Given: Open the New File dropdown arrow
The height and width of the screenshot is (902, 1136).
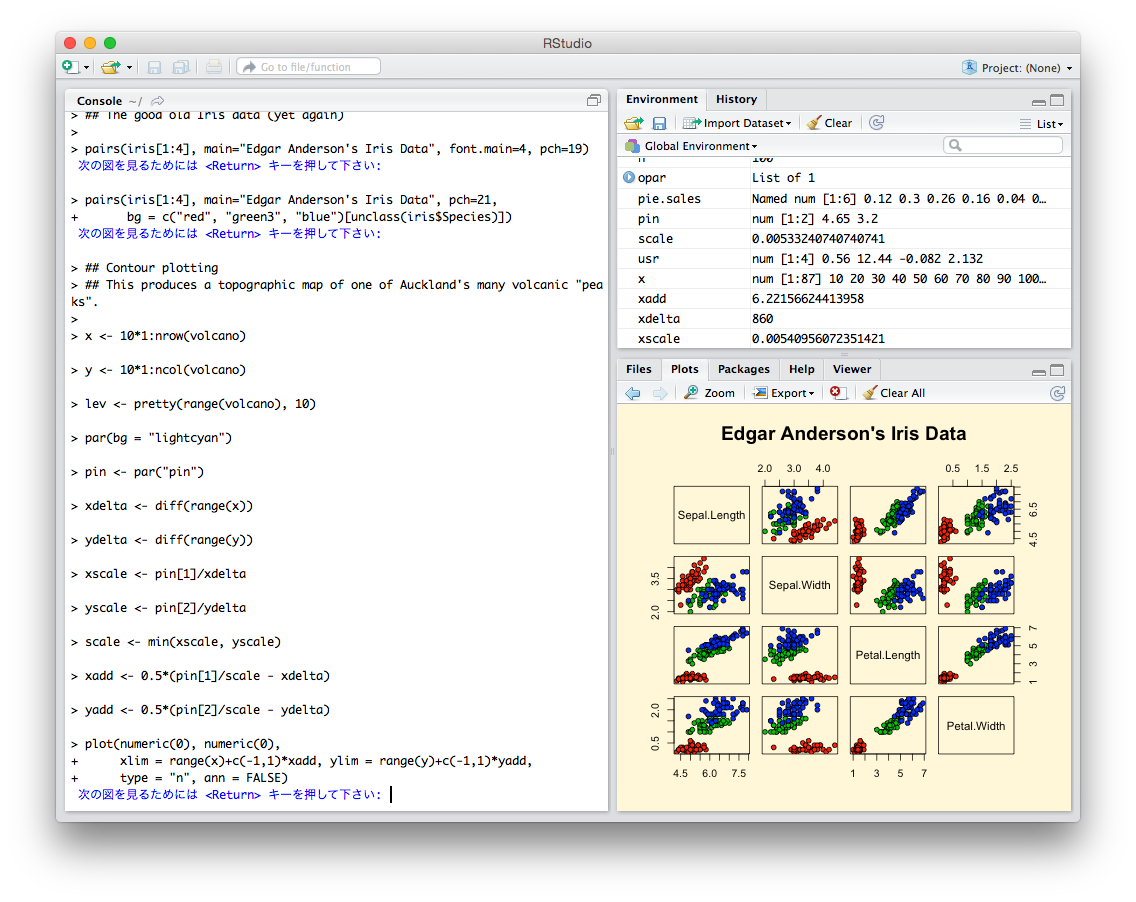Looking at the screenshot, I should click(86, 67).
